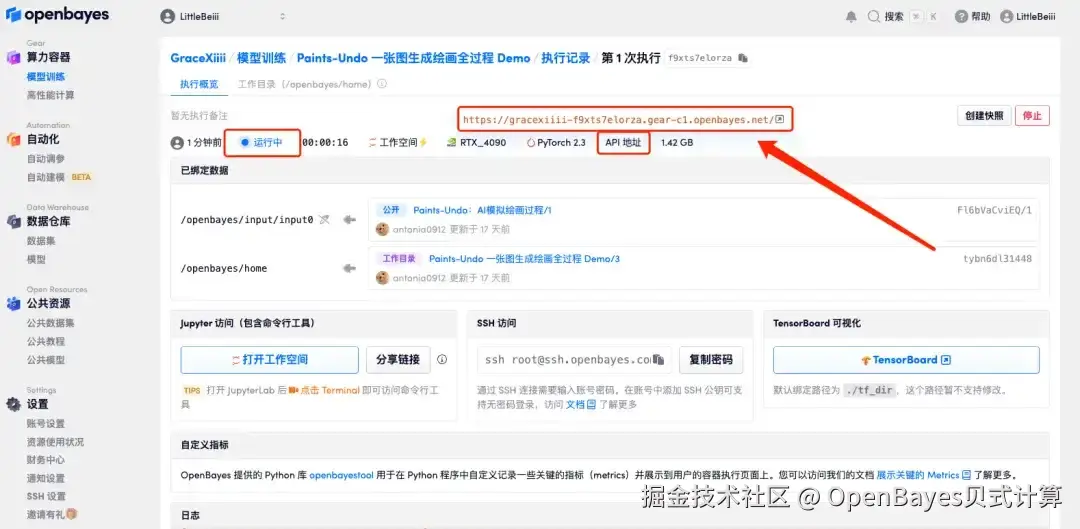
Task: Copy the execution ID f9xts7elorza
Action: pyautogui.click(x=742, y=59)
